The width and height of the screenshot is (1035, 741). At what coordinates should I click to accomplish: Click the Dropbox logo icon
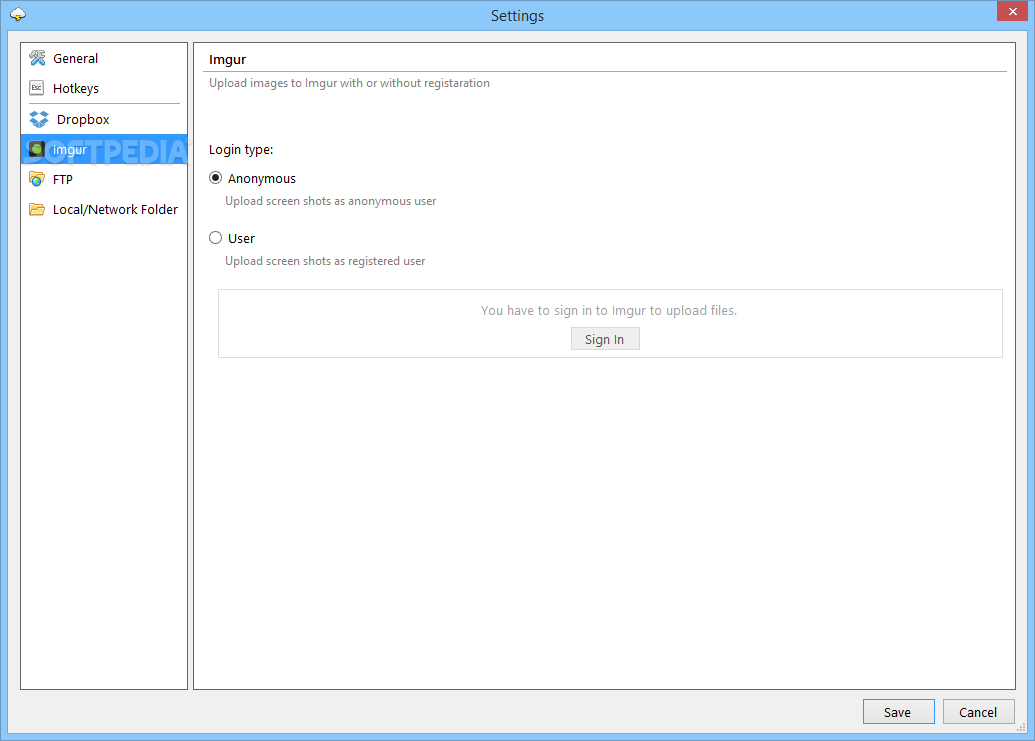39,119
